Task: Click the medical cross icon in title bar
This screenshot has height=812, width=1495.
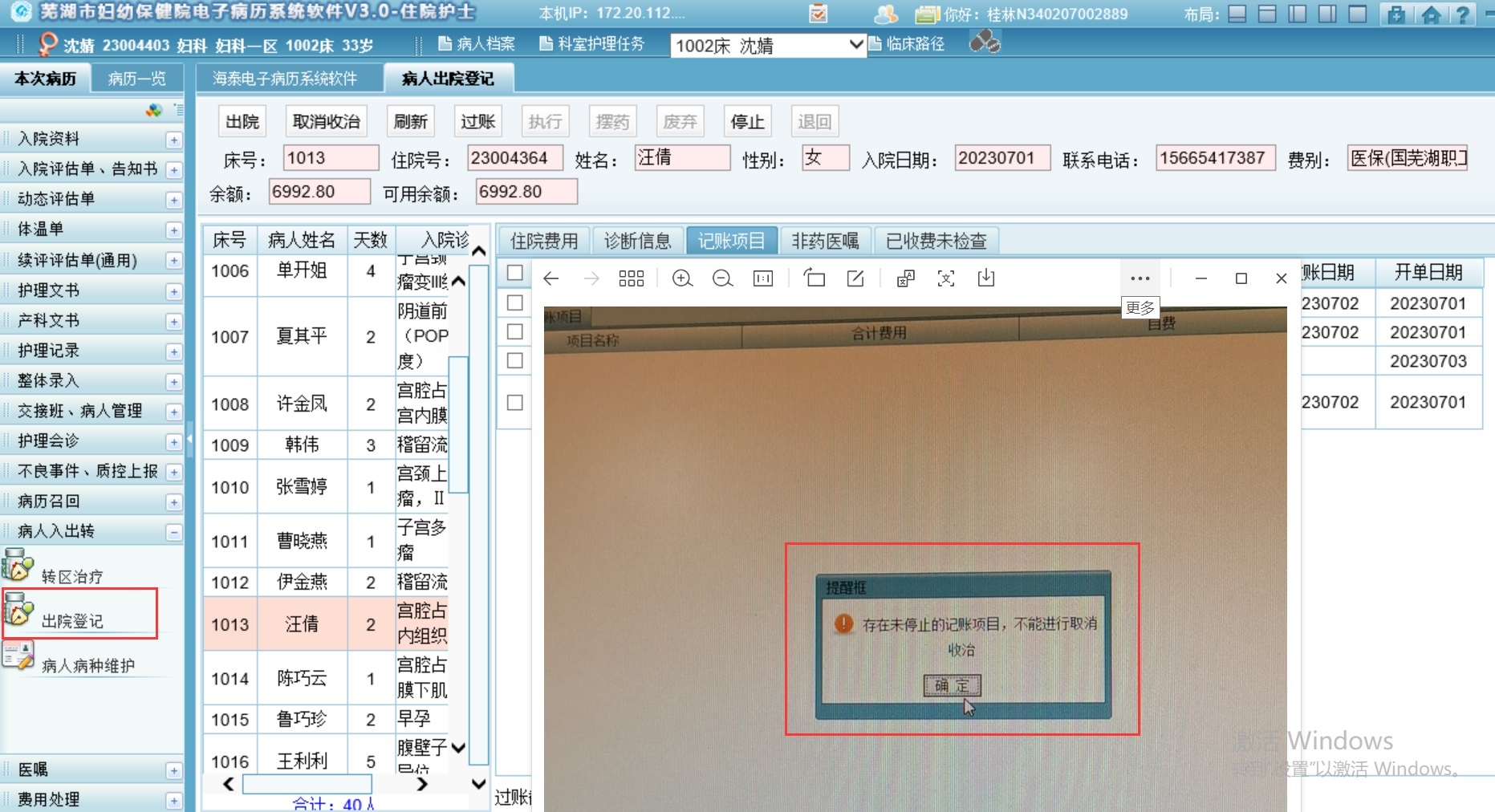Action: click(x=1396, y=14)
